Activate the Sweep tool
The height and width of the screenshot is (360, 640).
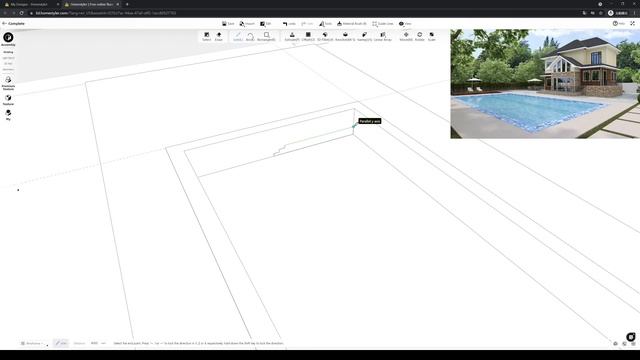pos(364,36)
